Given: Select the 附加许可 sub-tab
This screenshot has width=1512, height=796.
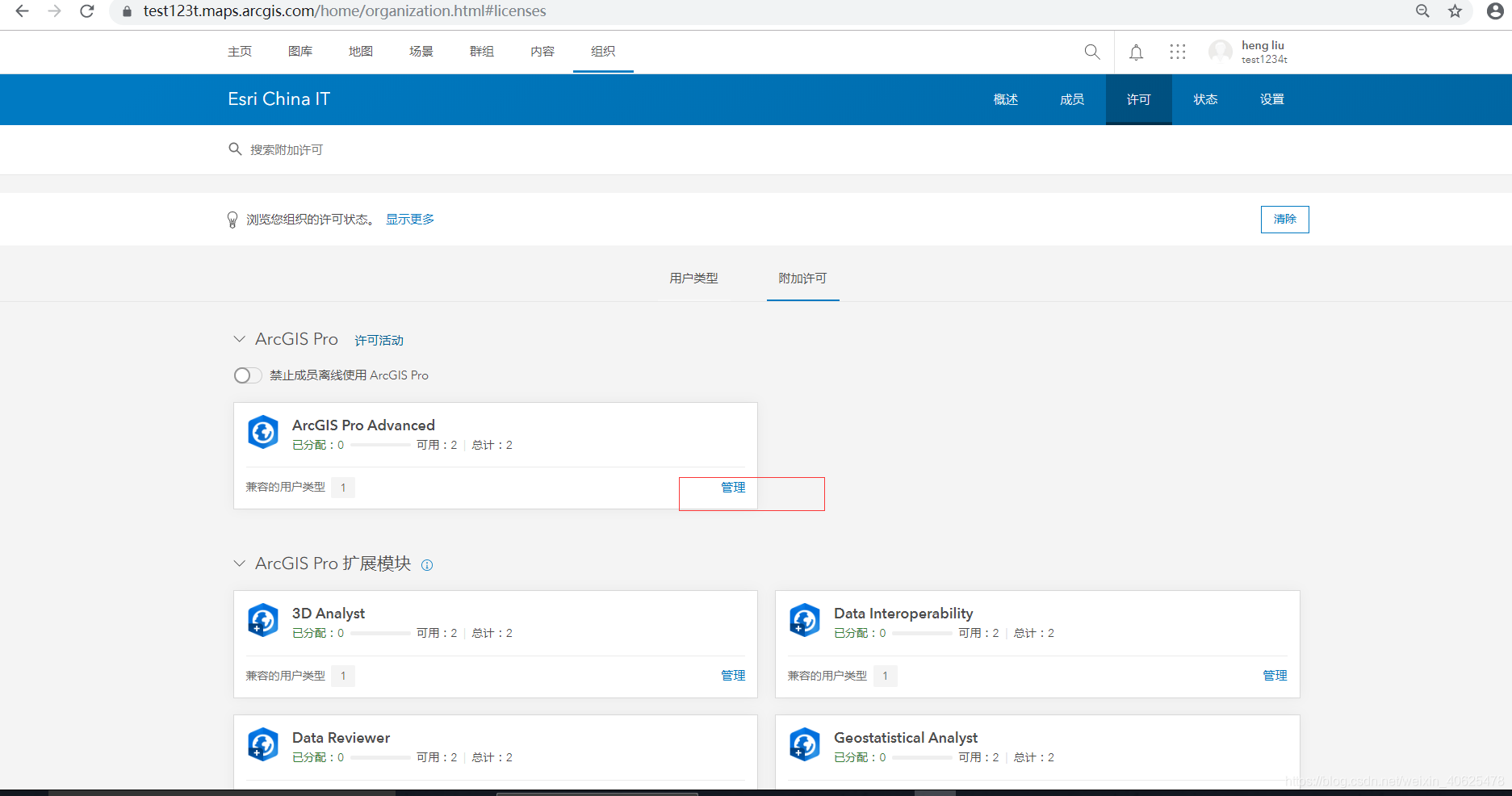Looking at the screenshot, I should tap(802, 279).
